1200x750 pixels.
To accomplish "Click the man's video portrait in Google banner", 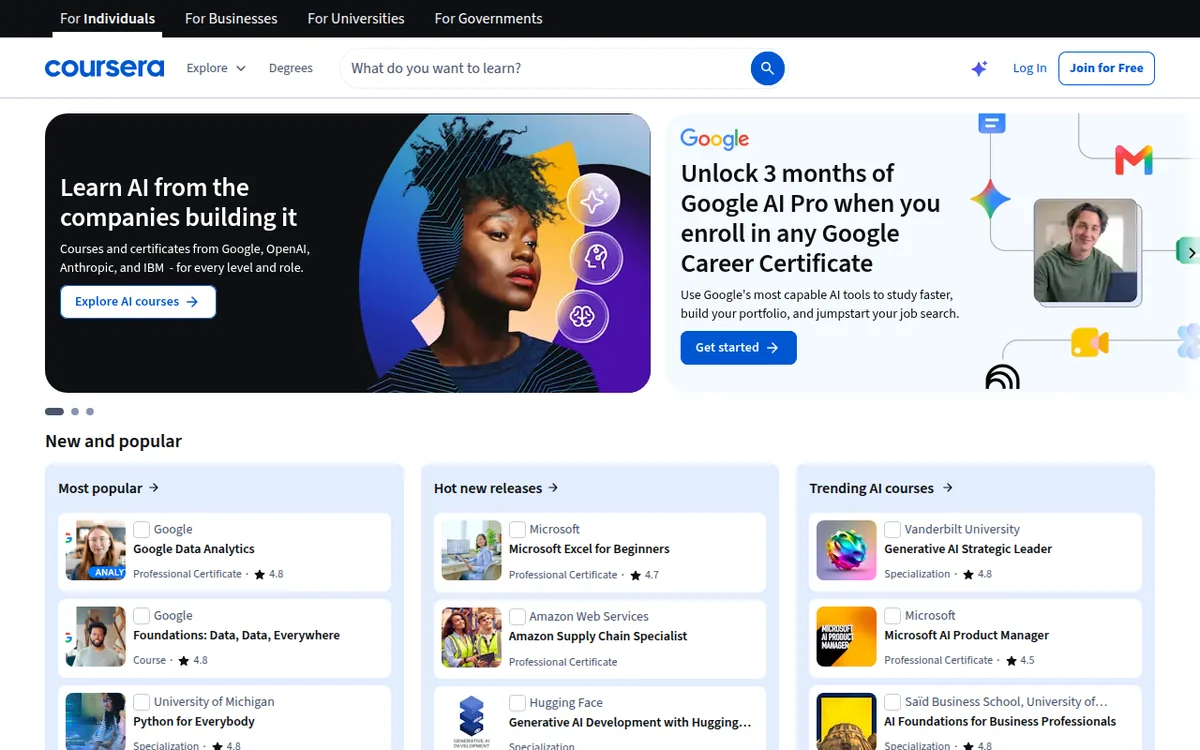I will [x=1085, y=250].
